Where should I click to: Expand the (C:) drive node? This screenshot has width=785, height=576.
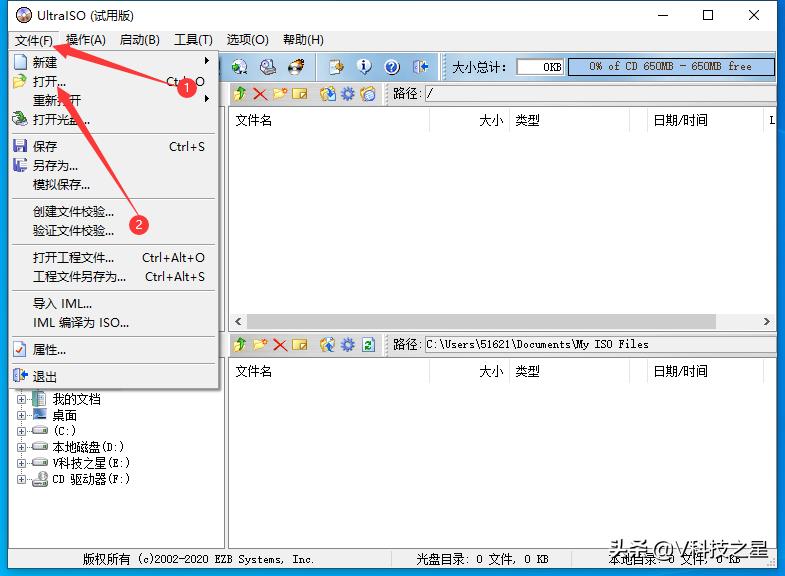(x=22, y=431)
